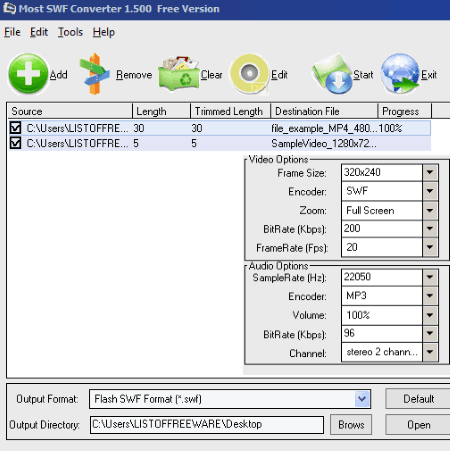Image resolution: width=450 pixels, height=451 pixels.
Task: Open the Volume 100% dropdown
Action: (430, 315)
